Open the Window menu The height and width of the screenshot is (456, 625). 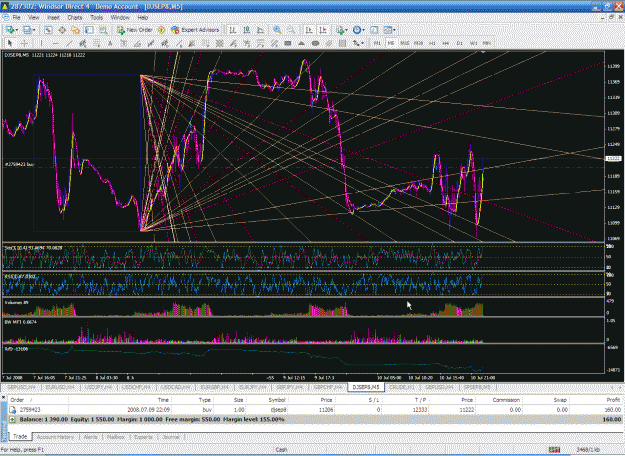[x=120, y=18]
